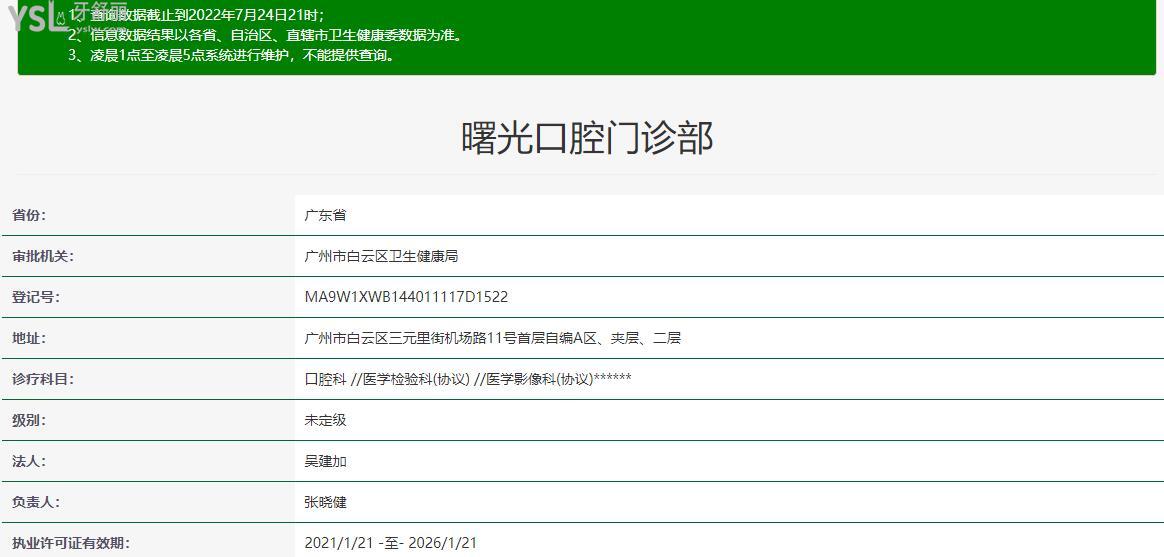Click the 口腔科 //医学检验科 departments text
The height and width of the screenshot is (557, 1164).
point(468,379)
